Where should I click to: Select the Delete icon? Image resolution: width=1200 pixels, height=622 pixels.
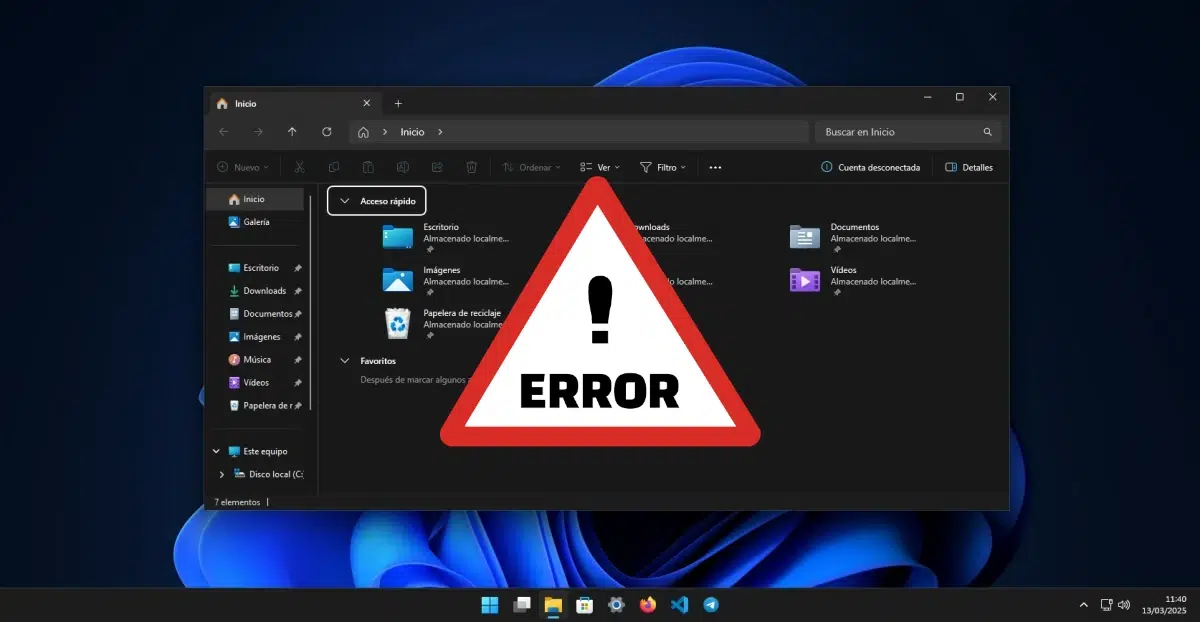point(471,167)
